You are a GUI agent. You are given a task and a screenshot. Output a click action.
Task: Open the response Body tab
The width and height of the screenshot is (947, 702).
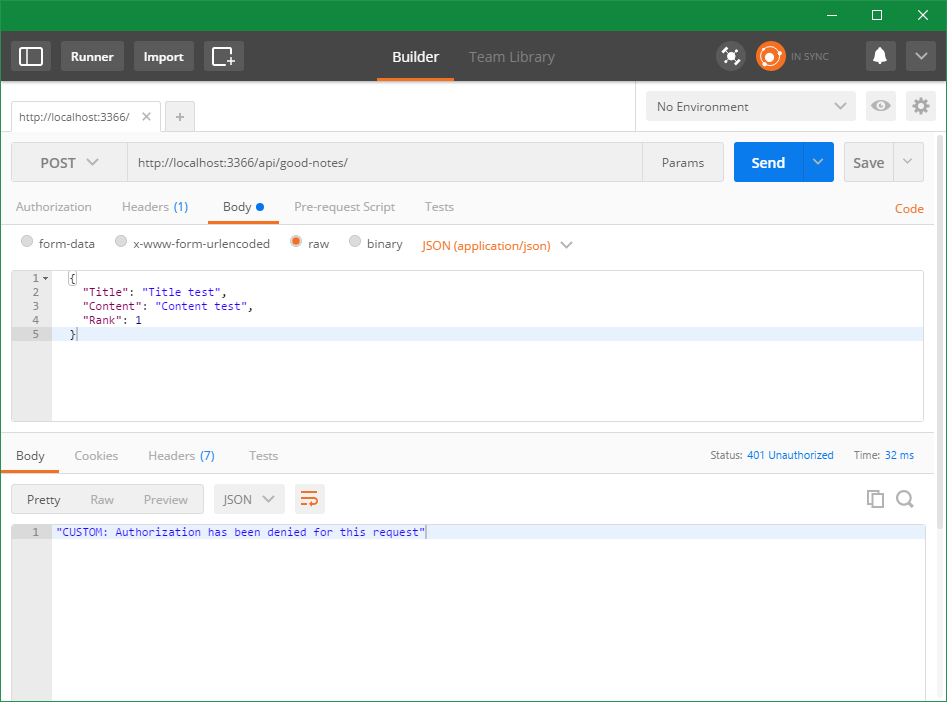click(x=30, y=456)
